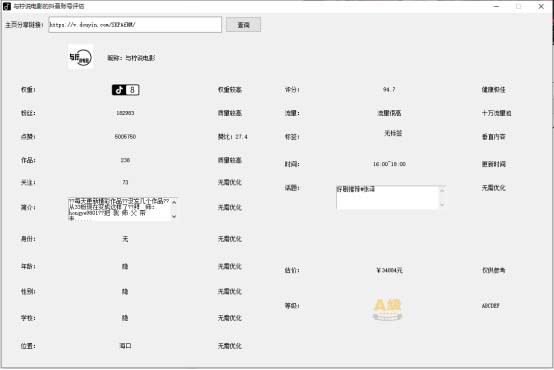
Task: Click the gold A-grade rating badge
Action: (x=388, y=309)
